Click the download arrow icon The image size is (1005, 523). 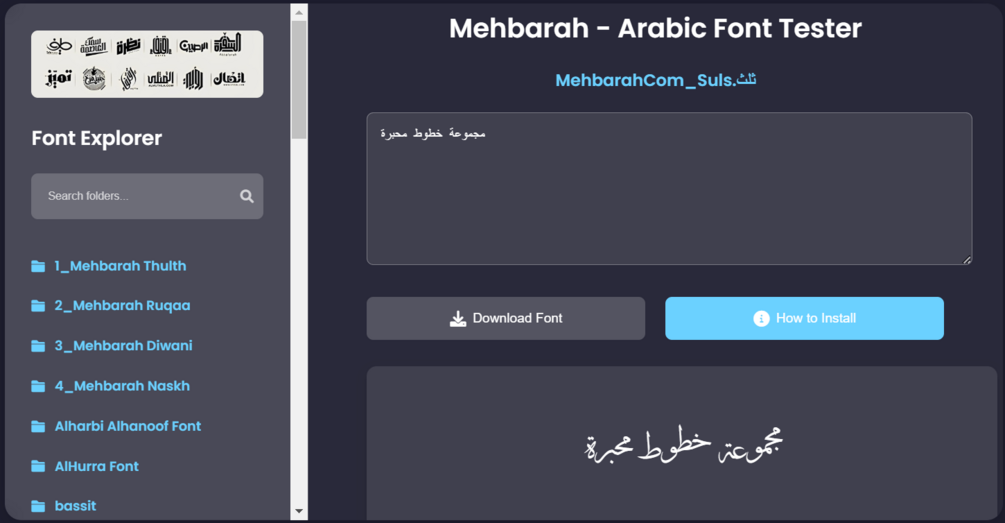pyautogui.click(x=458, y=319)
